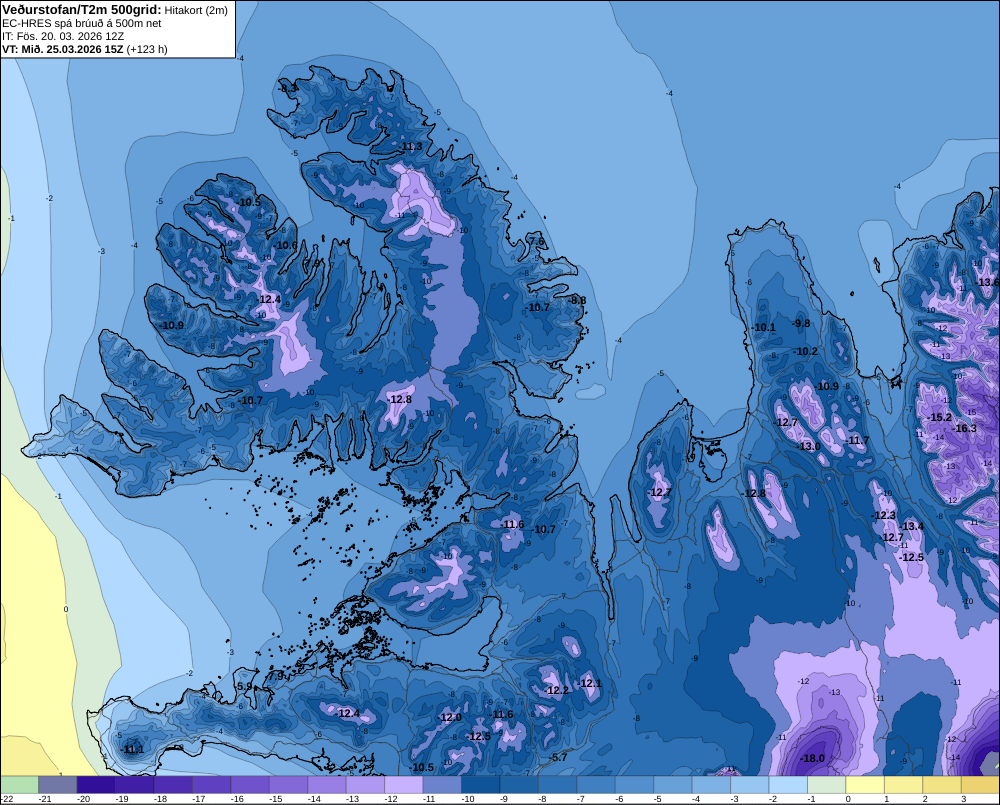
Task: Click the -18.0 temperature label on the map
Action: pyautogui.click(x=812, y=758)
